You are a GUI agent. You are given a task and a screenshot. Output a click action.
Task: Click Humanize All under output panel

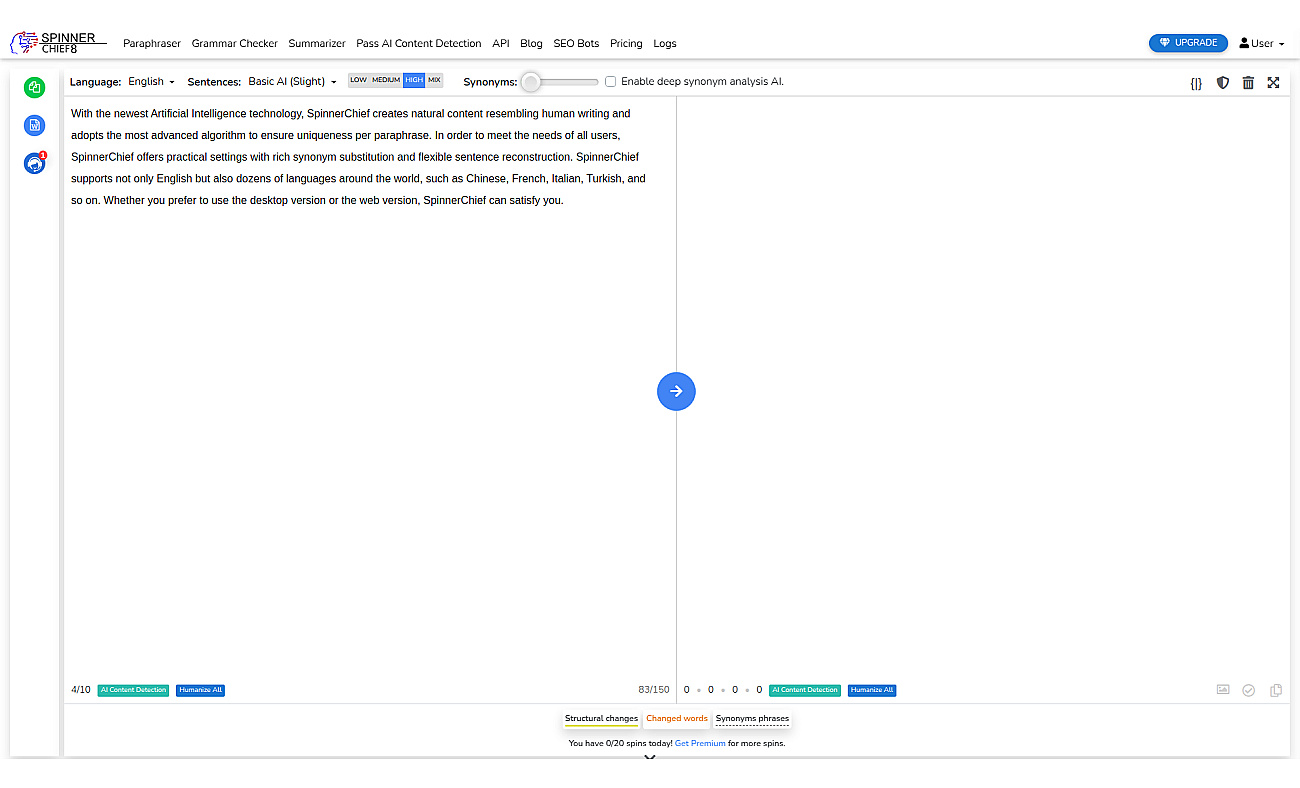(x=872, y=690)
